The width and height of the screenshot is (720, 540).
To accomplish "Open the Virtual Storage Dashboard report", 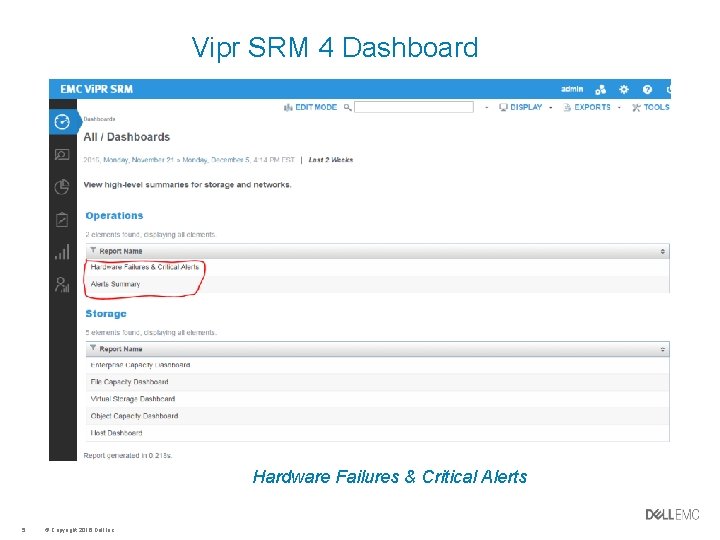I will coord(133,399).
